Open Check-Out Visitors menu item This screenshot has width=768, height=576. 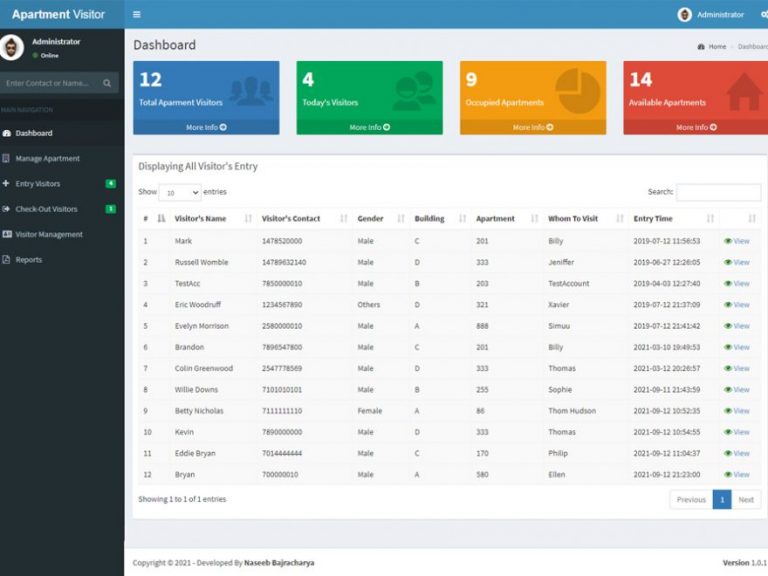(46, 209)
